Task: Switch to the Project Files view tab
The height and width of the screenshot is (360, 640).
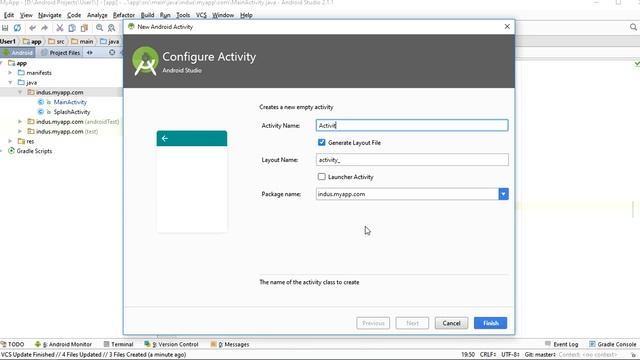Action: (60, 53)
